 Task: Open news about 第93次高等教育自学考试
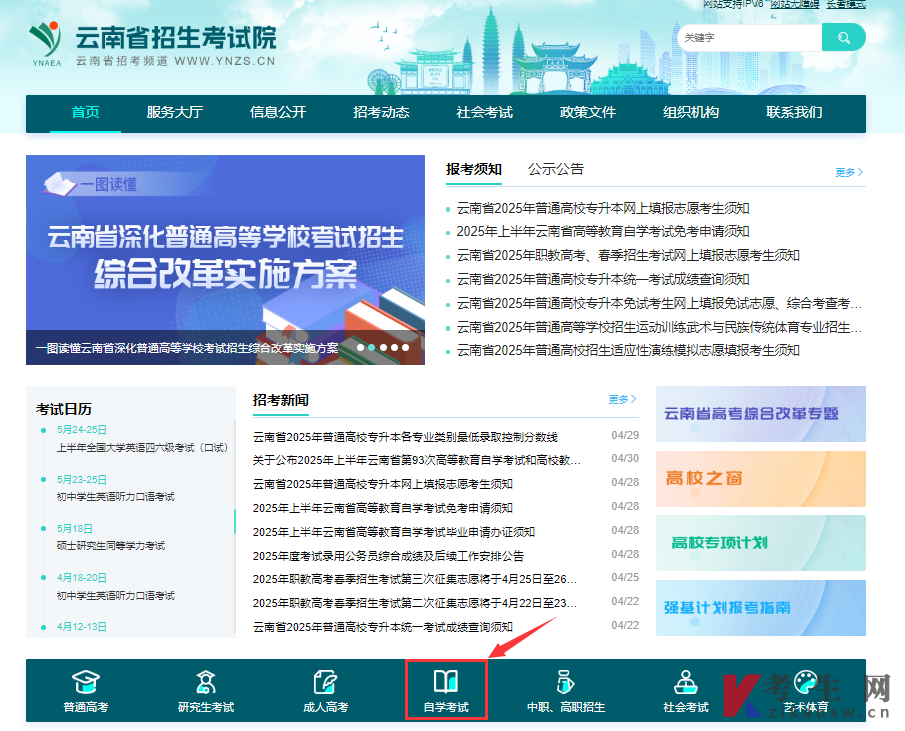click(417, 460)
